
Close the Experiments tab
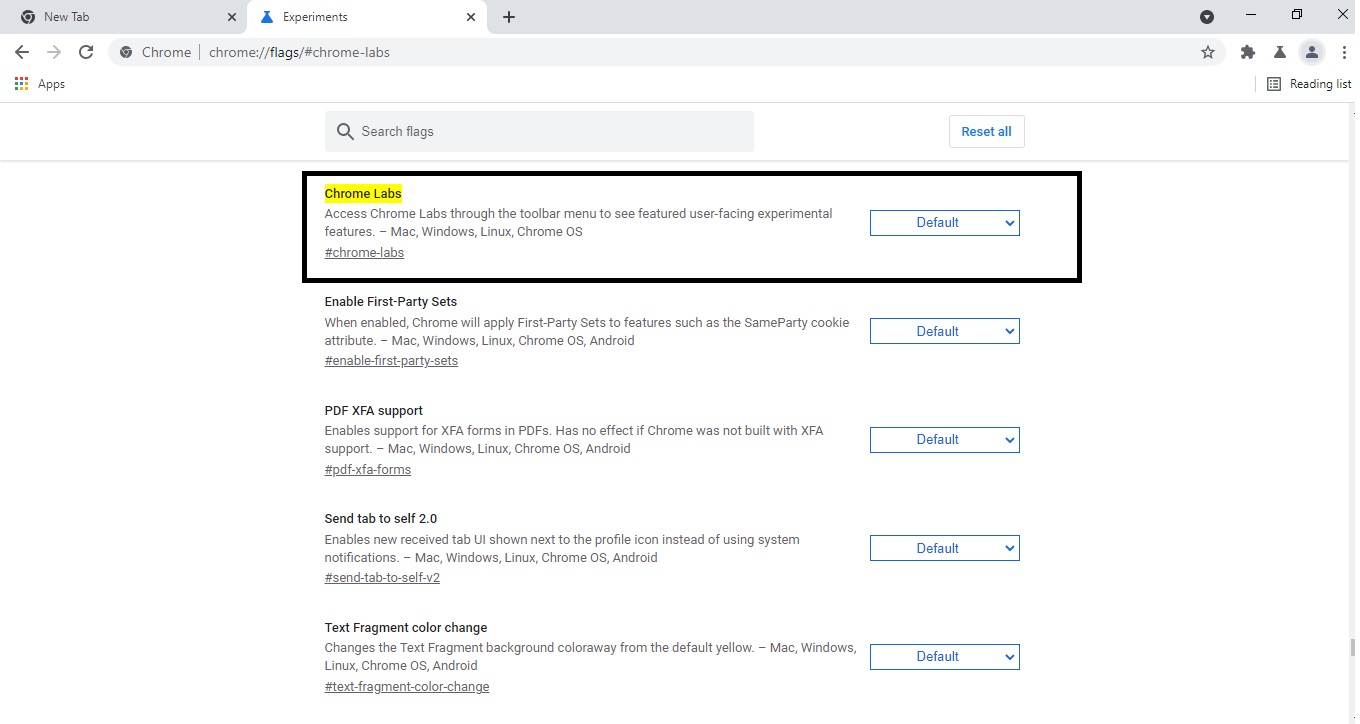tap(471, 17)
